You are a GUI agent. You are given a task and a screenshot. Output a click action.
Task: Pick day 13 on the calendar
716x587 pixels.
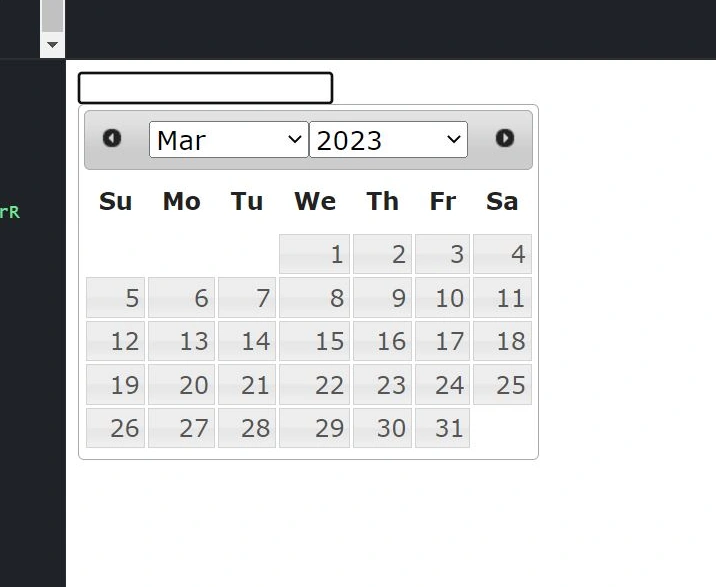pos(181,341)
